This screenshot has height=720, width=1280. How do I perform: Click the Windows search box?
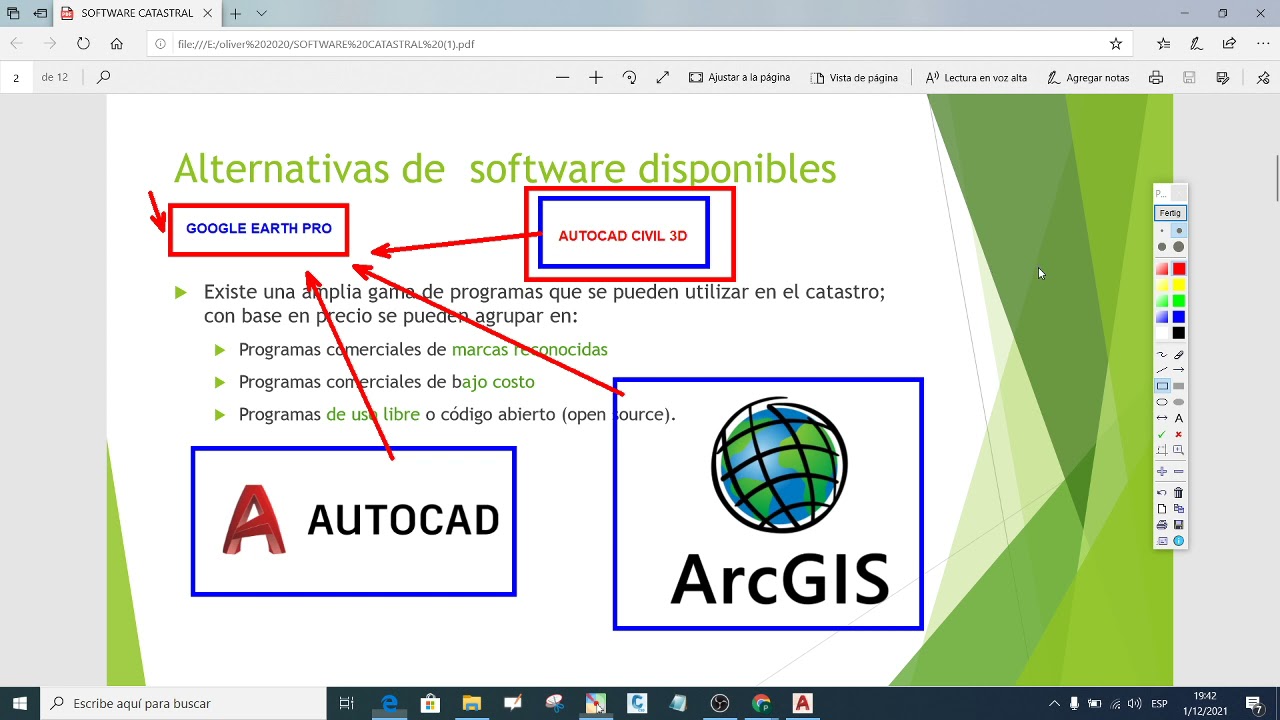pyautogui.click(x=183, y=704)
